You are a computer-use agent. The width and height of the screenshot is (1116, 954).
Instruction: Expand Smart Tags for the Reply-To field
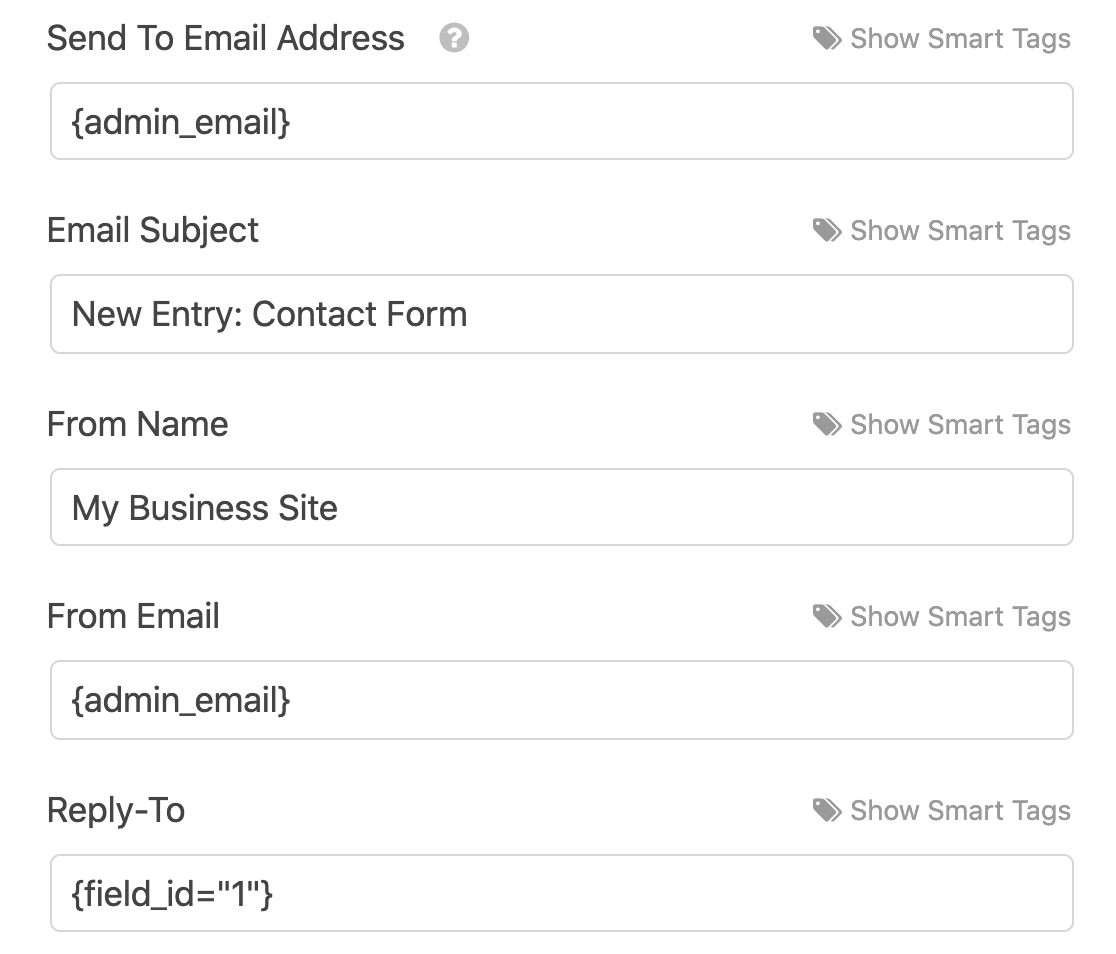pyautogui.click(x=960, y=810)
